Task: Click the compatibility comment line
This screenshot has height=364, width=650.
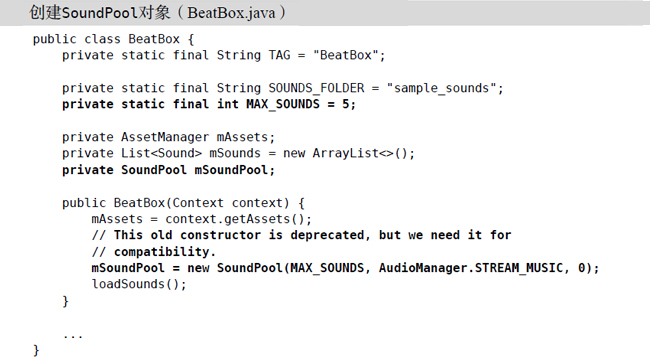Action: [154, 252]
